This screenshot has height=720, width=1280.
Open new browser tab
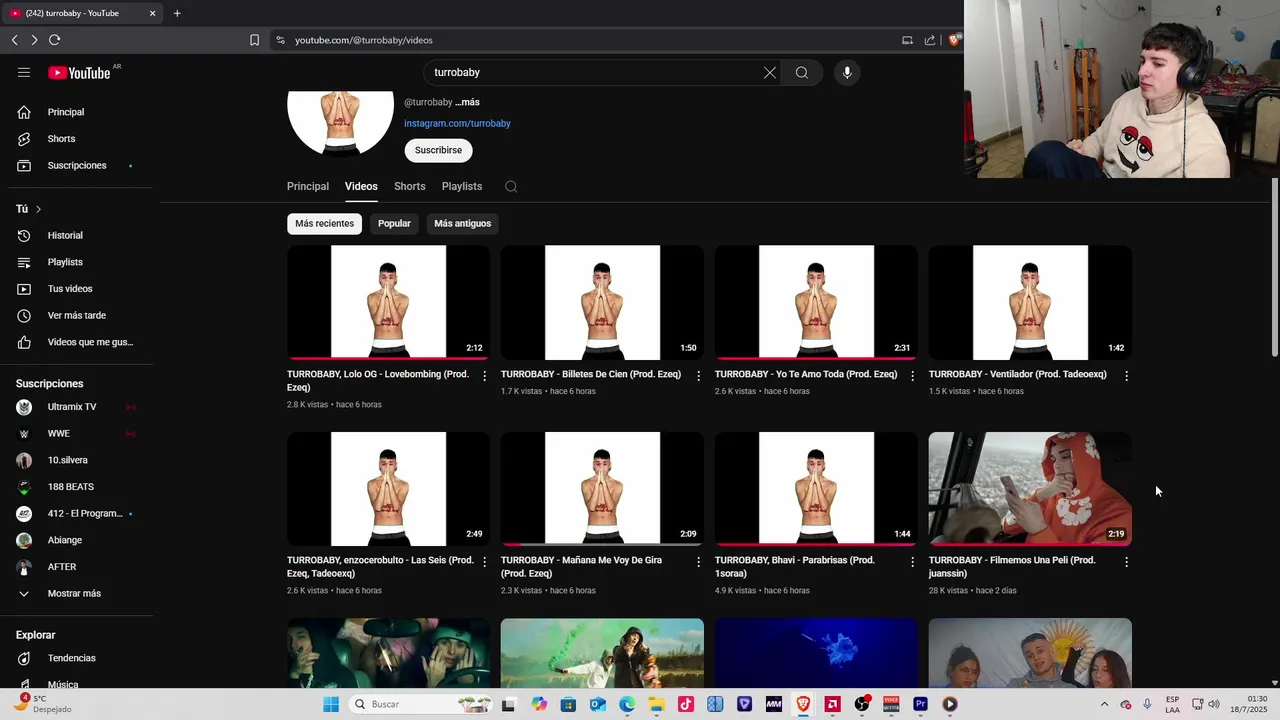point(177,13)
